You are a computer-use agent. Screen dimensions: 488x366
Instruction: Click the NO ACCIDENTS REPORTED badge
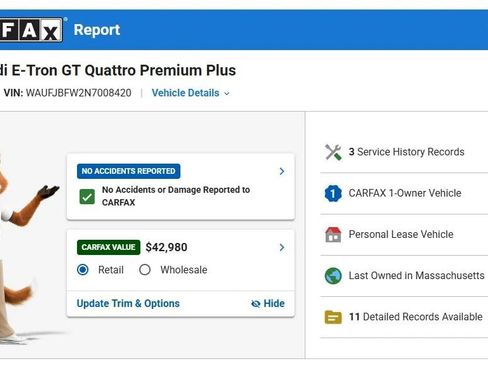click(x=128, y=171)
